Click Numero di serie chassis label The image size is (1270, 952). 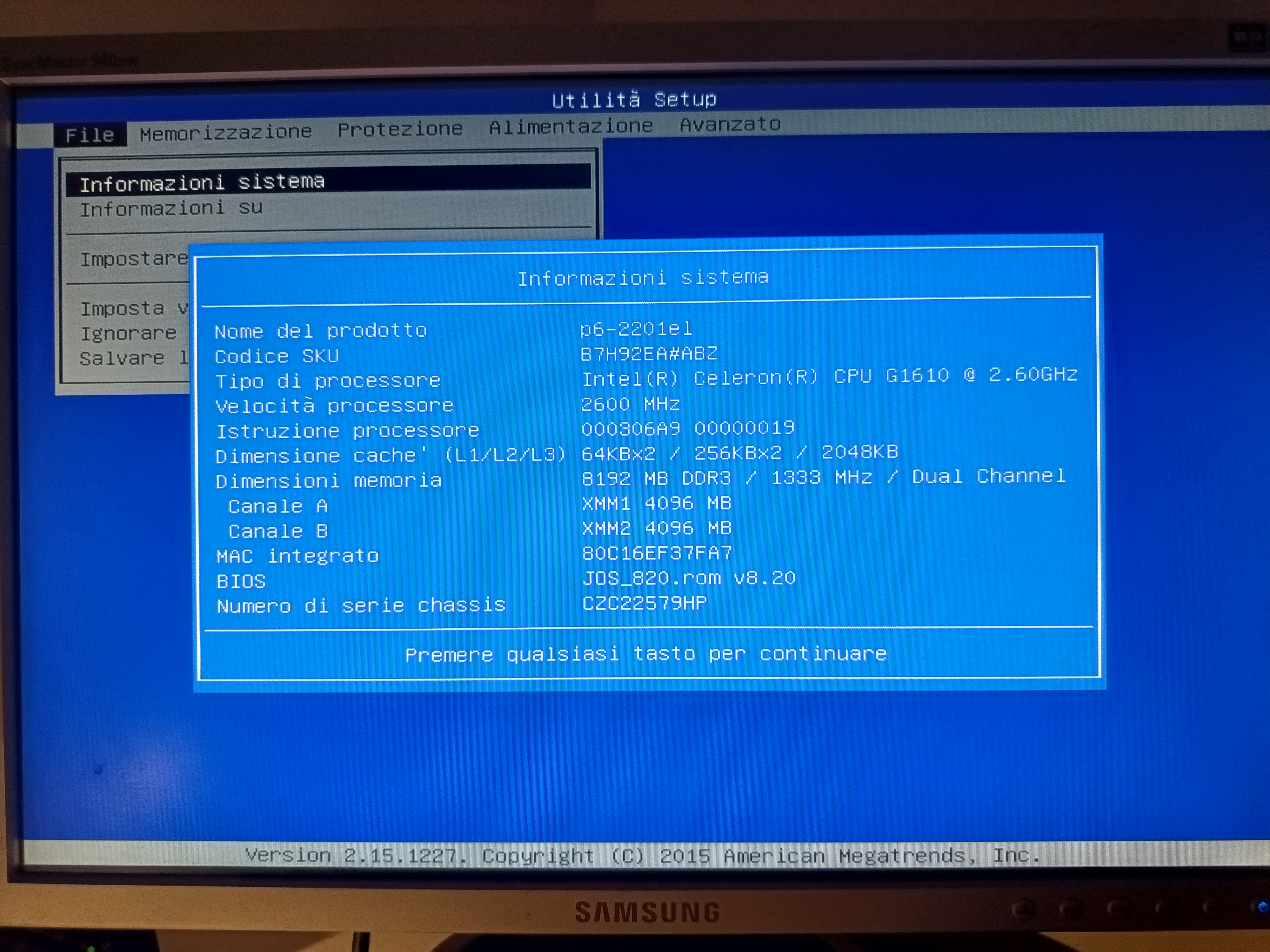tap(361, 605)
